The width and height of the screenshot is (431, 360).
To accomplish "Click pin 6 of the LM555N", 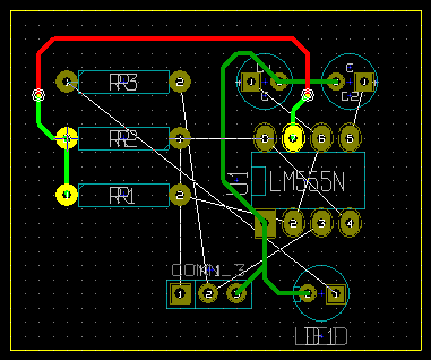I will (321, 138).
